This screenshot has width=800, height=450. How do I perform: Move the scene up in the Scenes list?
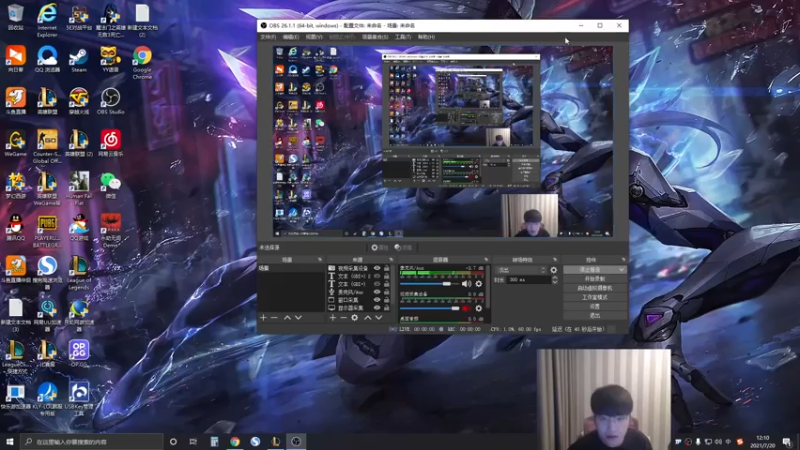point(287,317)
